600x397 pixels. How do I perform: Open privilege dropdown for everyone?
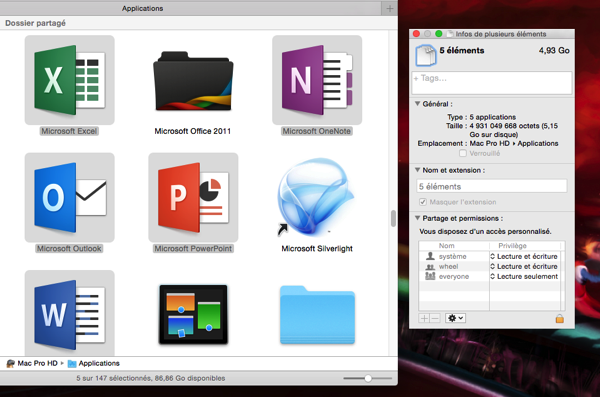(524, 276)
